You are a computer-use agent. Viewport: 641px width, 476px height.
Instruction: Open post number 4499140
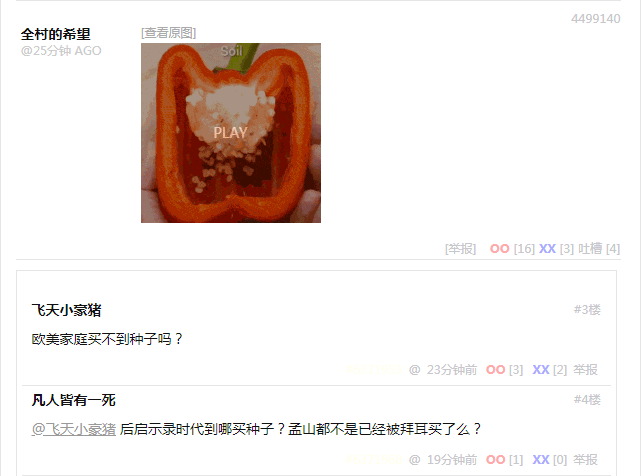click(x=596, y=19)
